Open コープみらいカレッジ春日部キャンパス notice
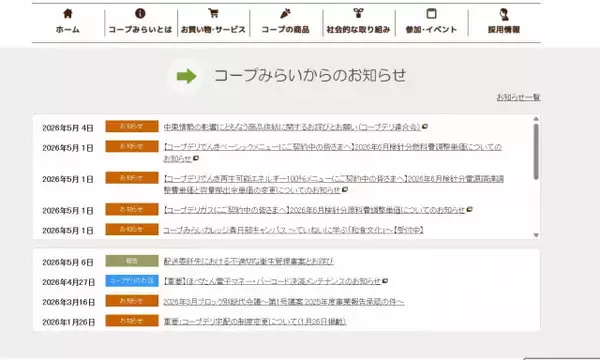 tap(293, 230)
